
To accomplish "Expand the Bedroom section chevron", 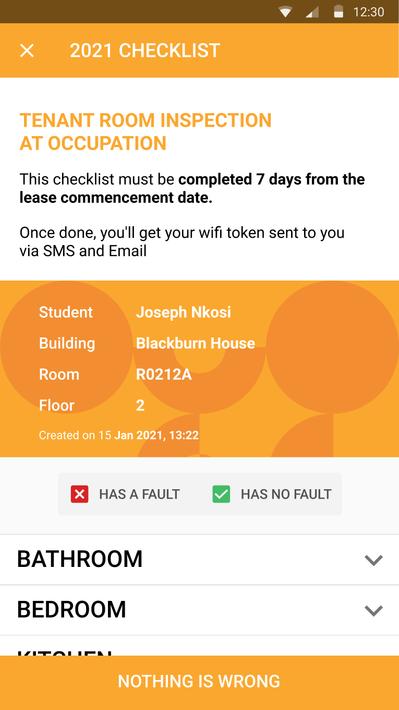I will click(374, 610).
